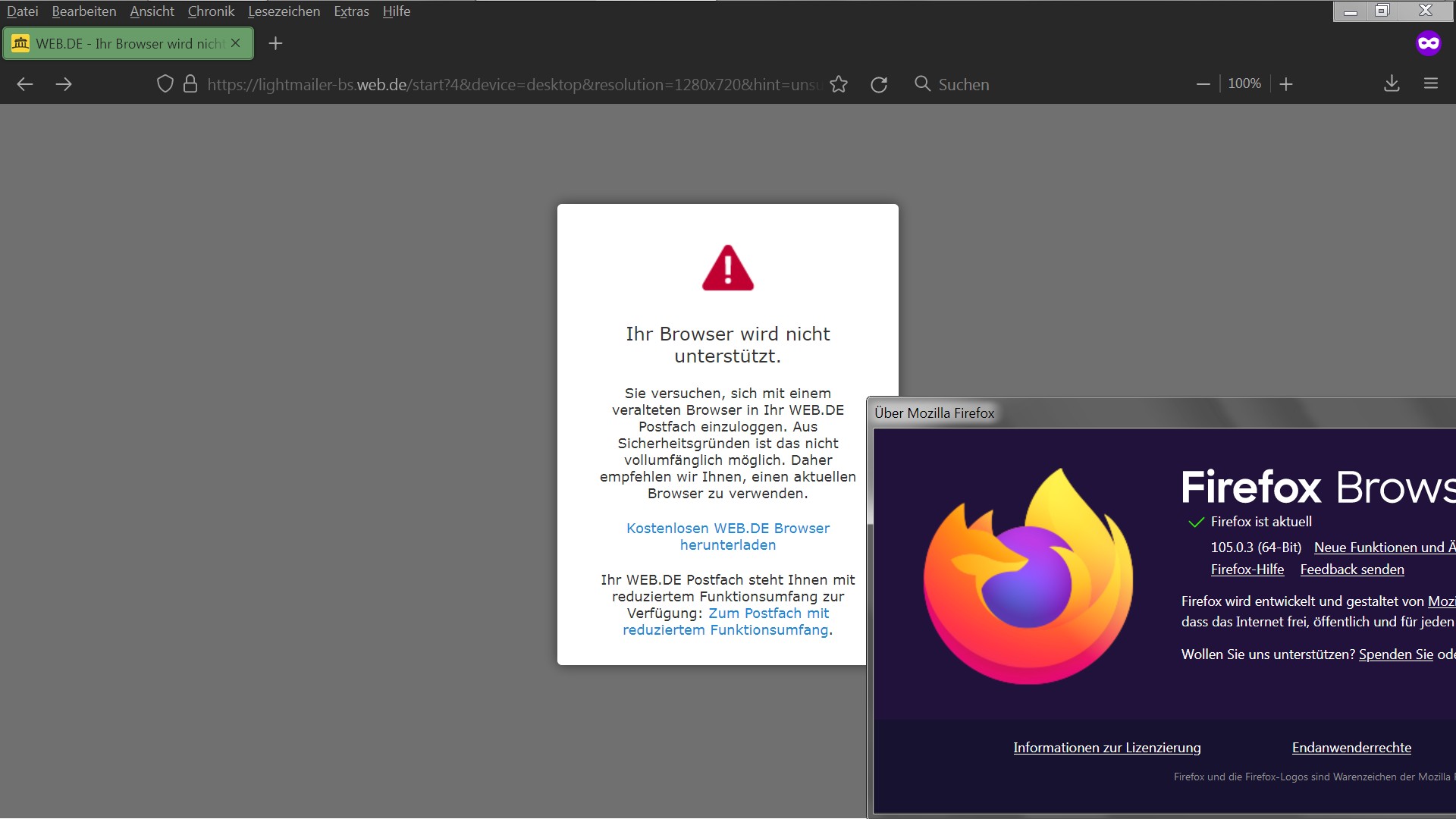Open the downloads panel
1456x819 pixels.
[x=1392, y=83]
